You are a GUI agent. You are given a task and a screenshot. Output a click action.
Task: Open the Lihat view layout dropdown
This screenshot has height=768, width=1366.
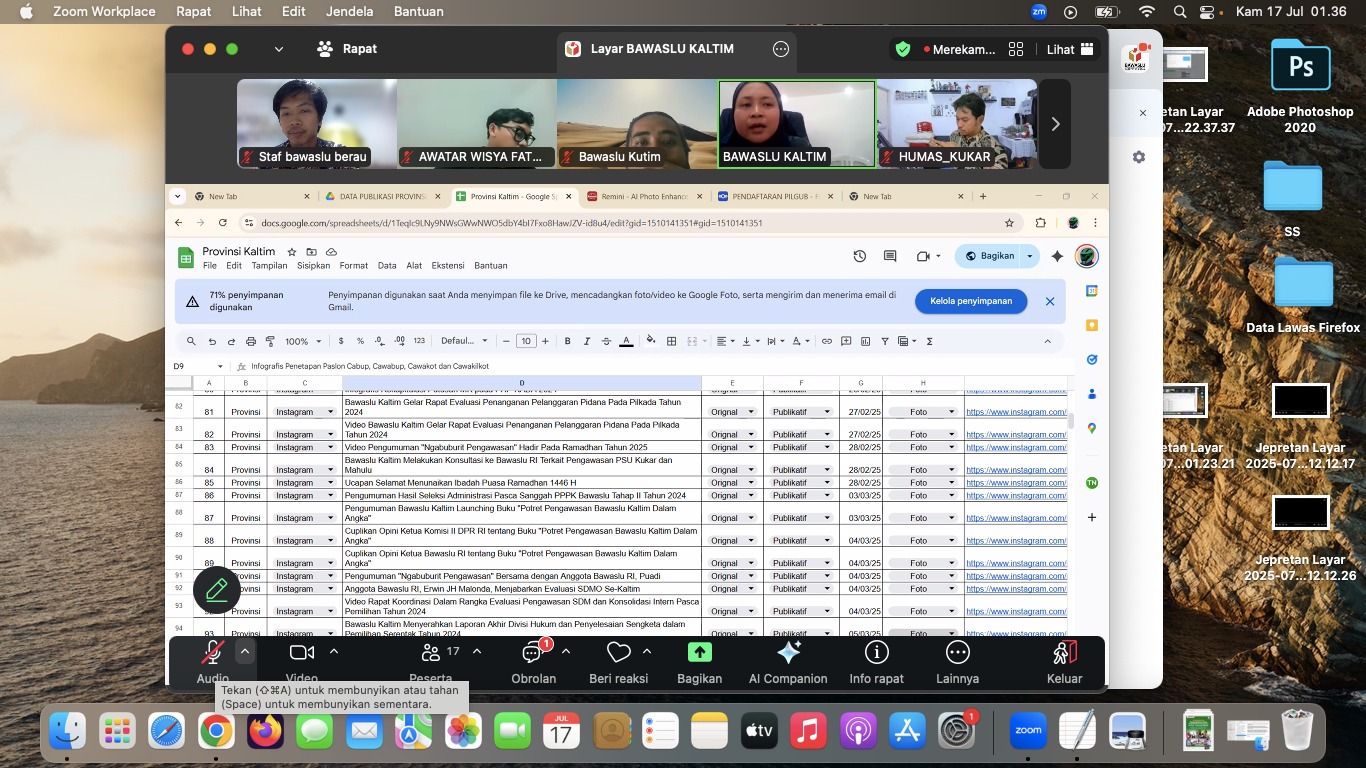click(1070, 49)
